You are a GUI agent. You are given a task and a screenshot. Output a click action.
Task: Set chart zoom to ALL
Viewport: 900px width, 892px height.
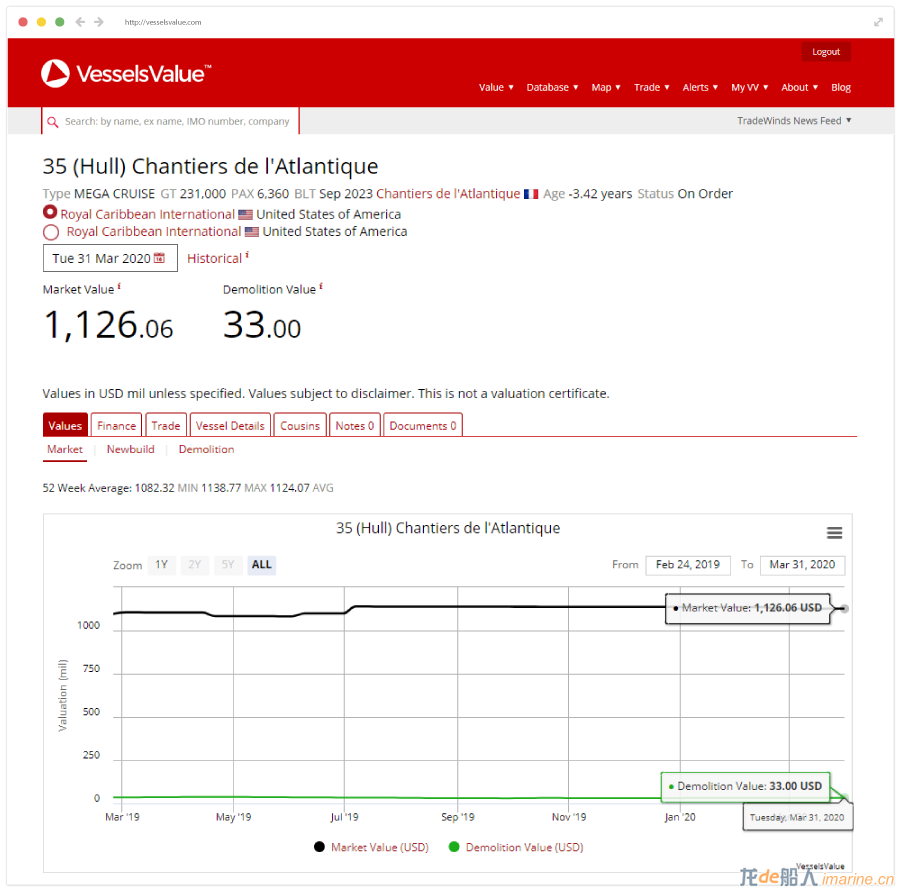coord(262,565)
